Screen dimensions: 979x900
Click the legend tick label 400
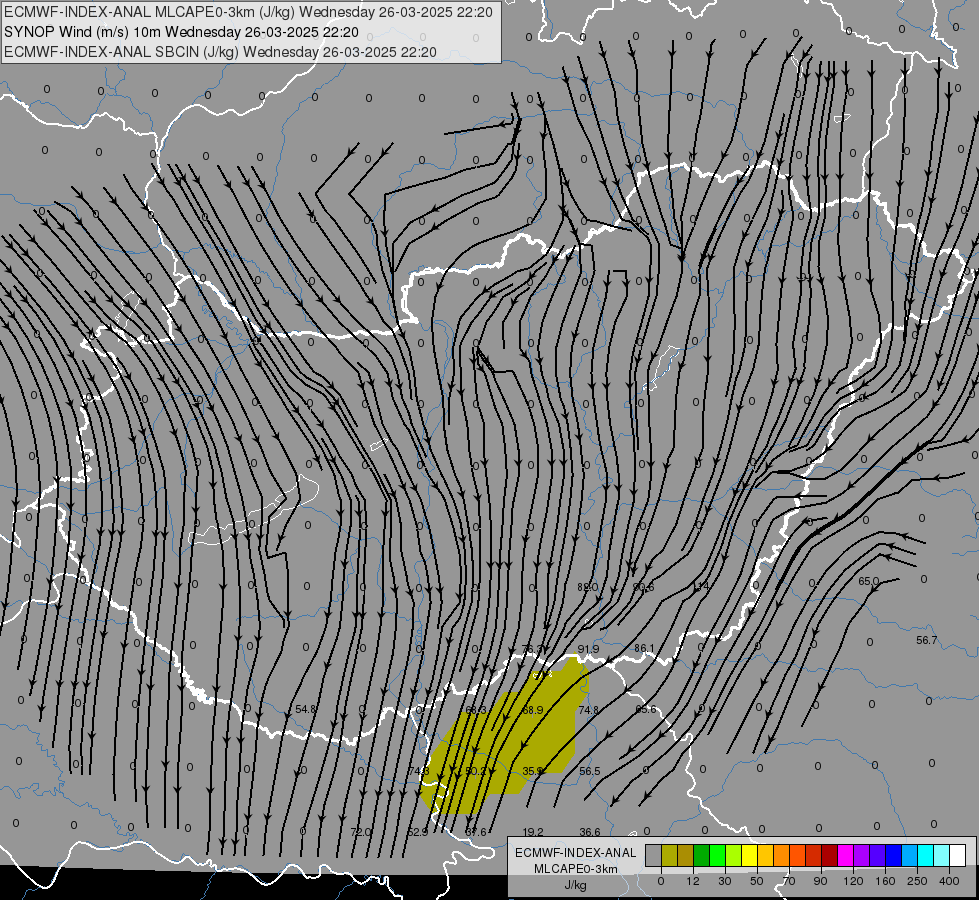949,881
